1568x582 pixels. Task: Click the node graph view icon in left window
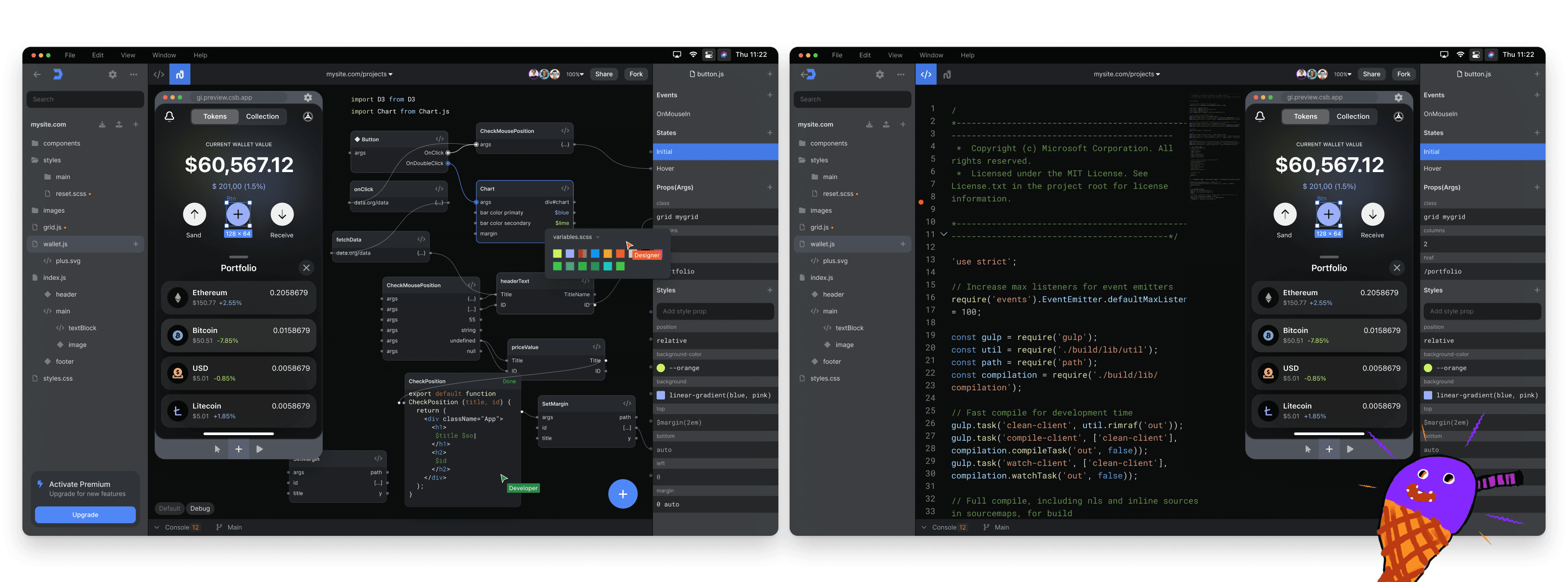pyautogui.click(x=180, y=74)
